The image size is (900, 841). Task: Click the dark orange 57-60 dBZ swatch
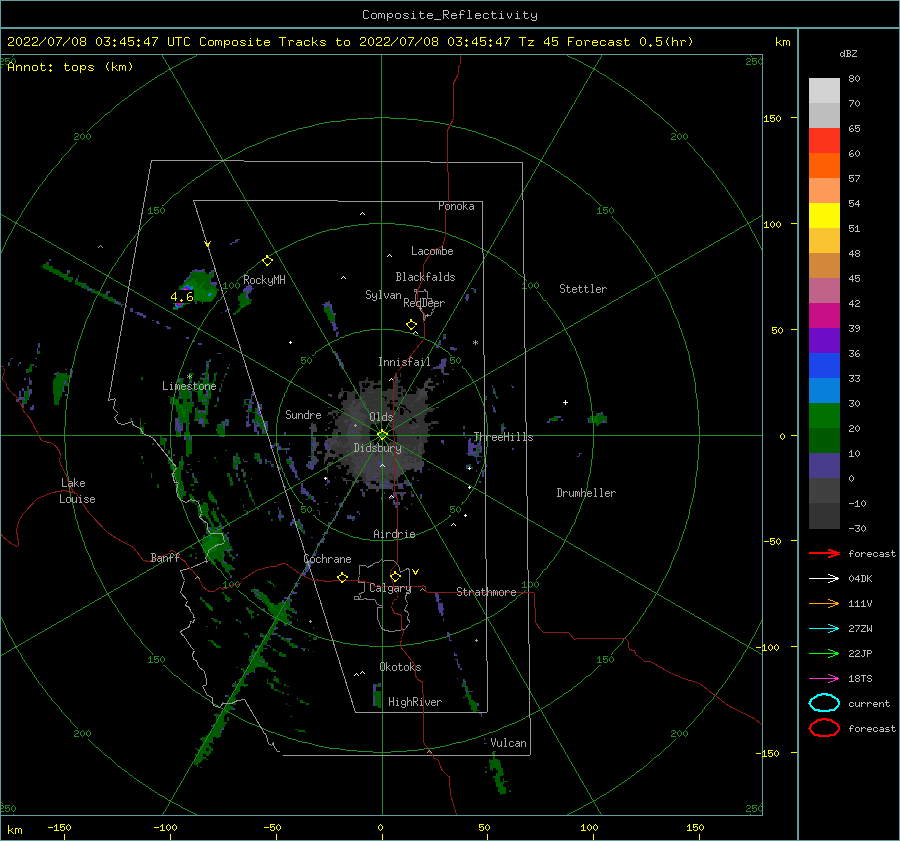(824, 166)
